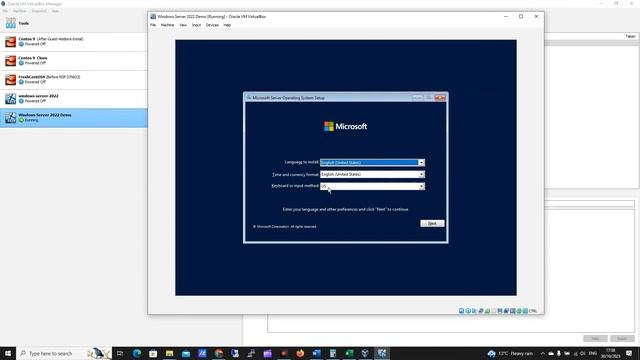640x360 pixels.
Task: Open the Help menu of the VM window
Action: click(x=227, y=25)
